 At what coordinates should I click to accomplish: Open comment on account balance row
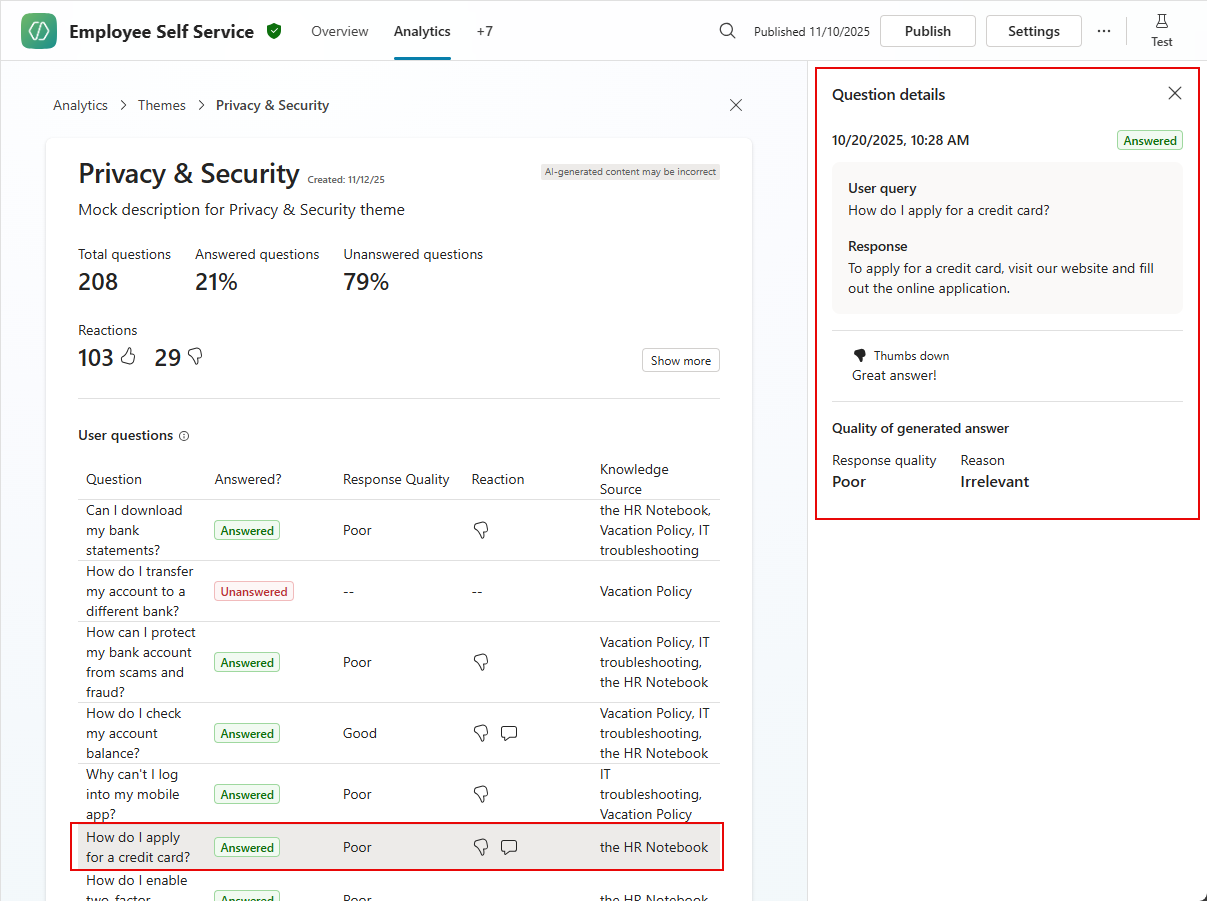click(x=509, y=733)
